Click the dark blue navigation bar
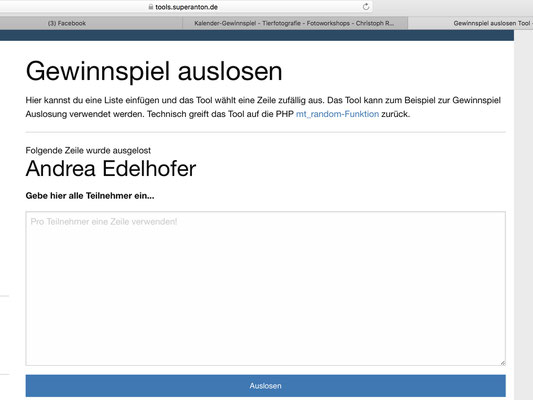Viewport: 533px width, 400px height. pyautogui.click(x=257, y=35)
